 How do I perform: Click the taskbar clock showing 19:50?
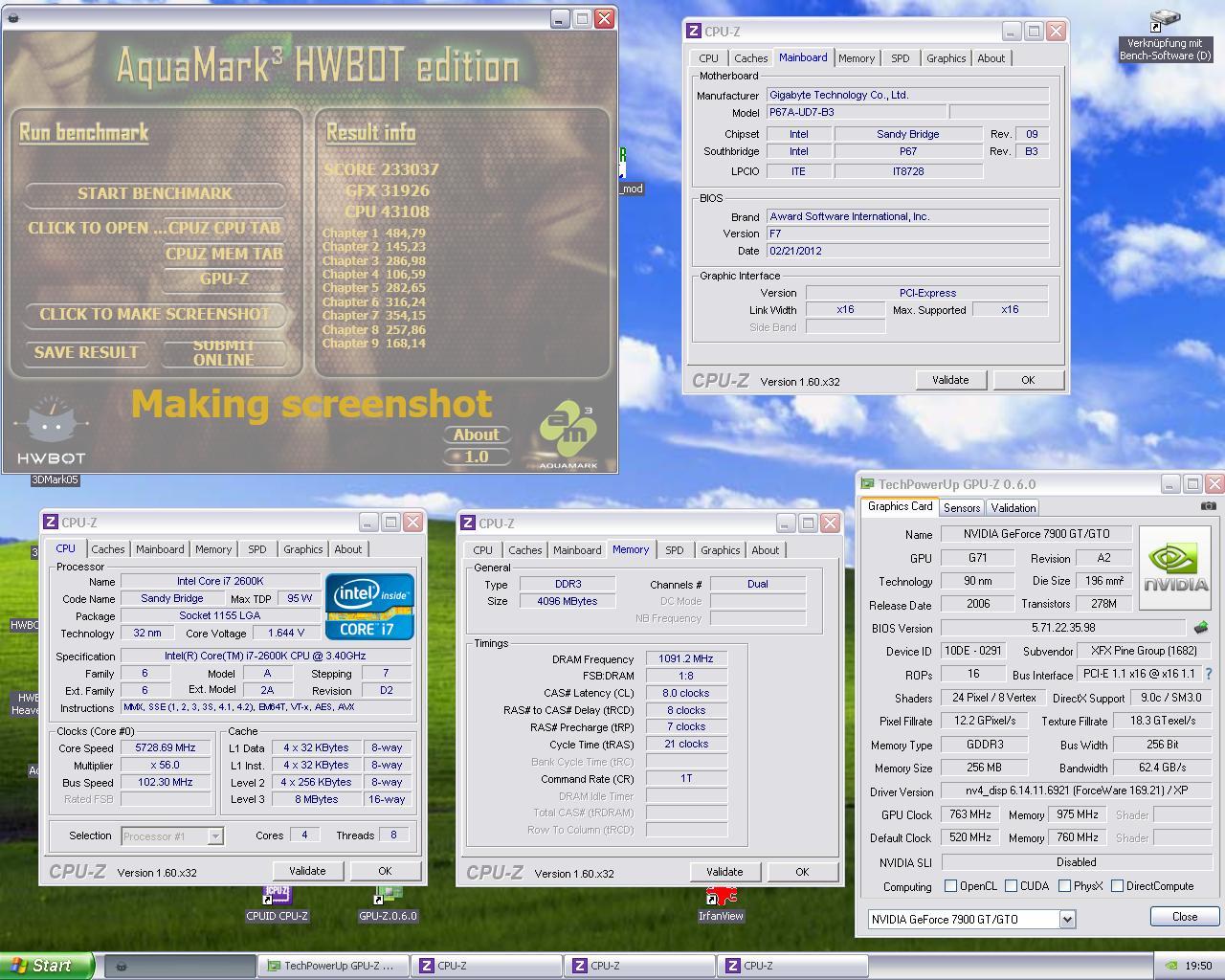[1198, 966]
